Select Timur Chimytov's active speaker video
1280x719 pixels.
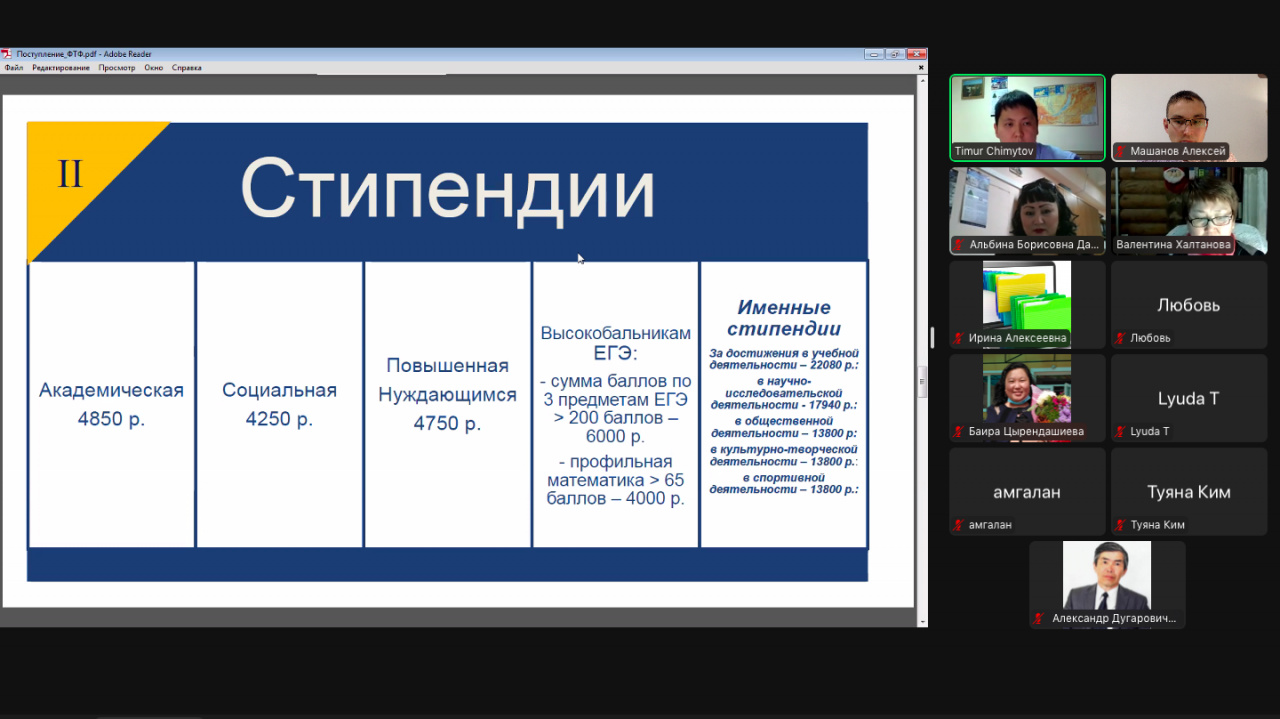(1027, 110)
